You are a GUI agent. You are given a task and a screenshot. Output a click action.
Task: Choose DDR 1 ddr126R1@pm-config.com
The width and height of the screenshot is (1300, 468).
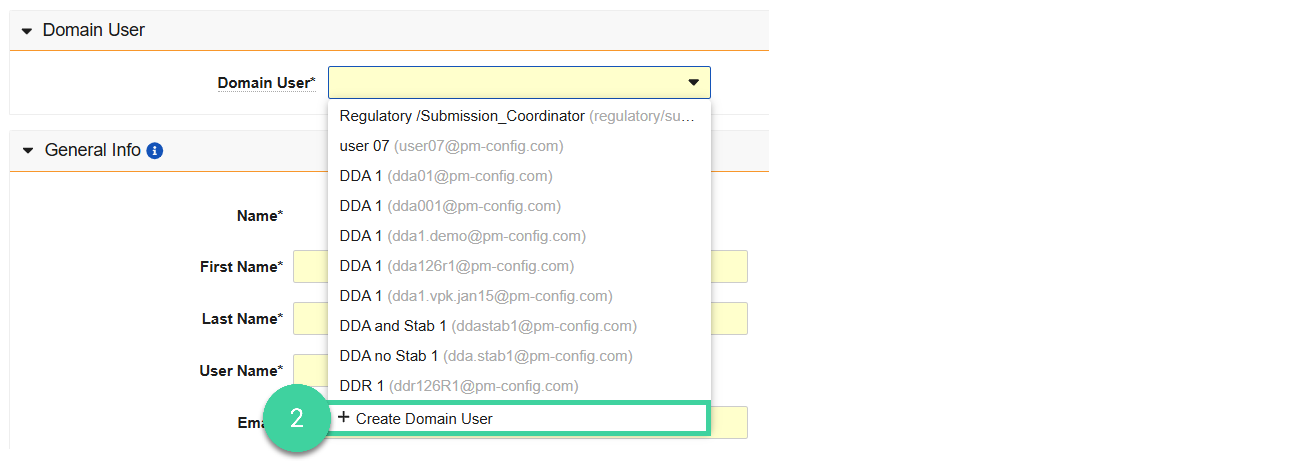point(519,386)
